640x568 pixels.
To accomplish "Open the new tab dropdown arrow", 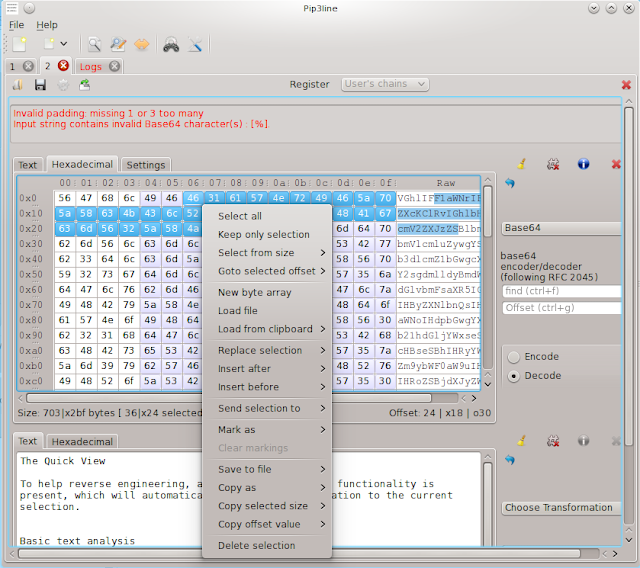I will 64,44.
